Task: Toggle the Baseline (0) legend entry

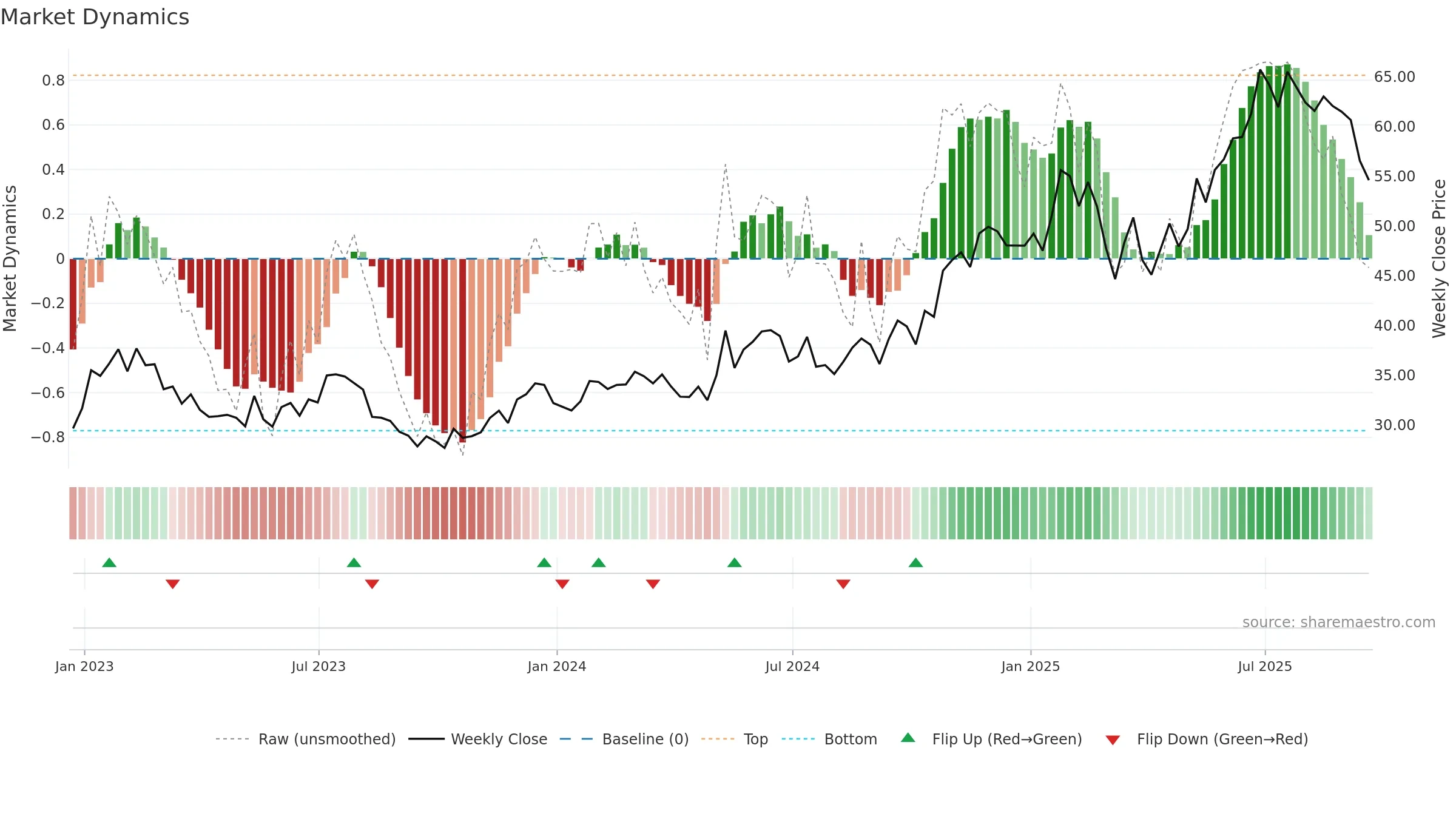Action: tap(624, 739)
